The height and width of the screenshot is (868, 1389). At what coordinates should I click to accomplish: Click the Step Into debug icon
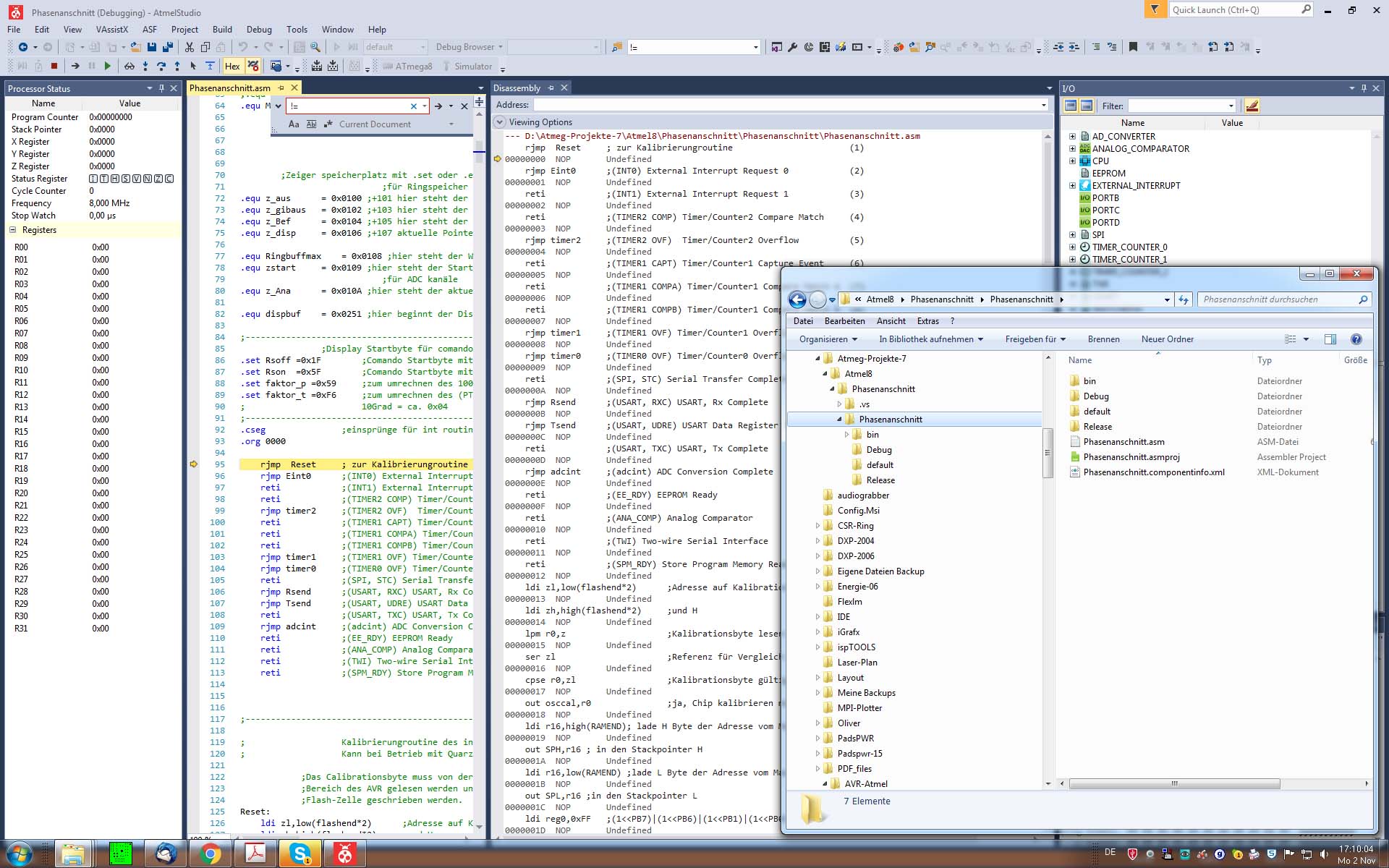(x=145, y=66)
